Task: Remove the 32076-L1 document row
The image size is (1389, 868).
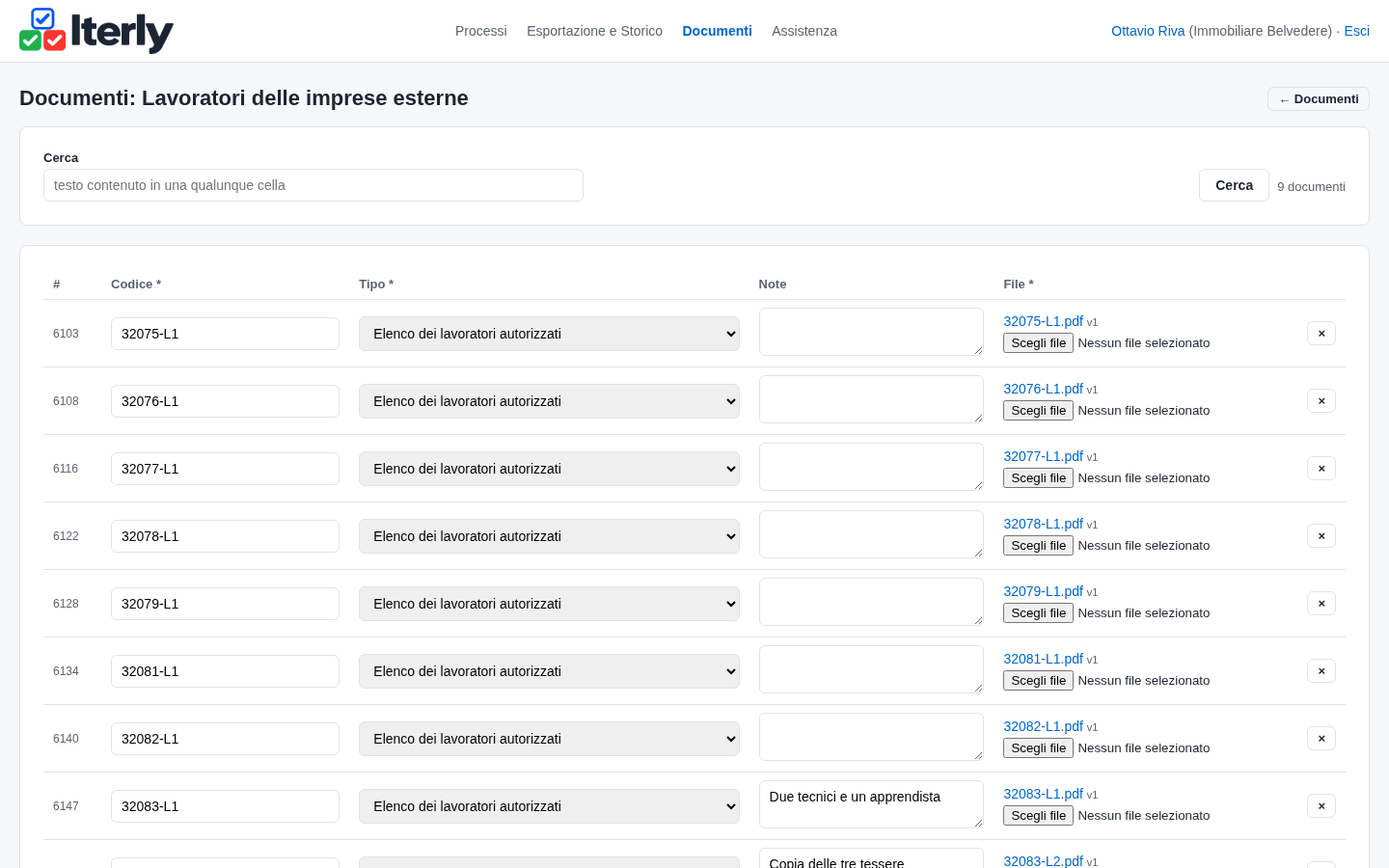Action: (1321, 401)
